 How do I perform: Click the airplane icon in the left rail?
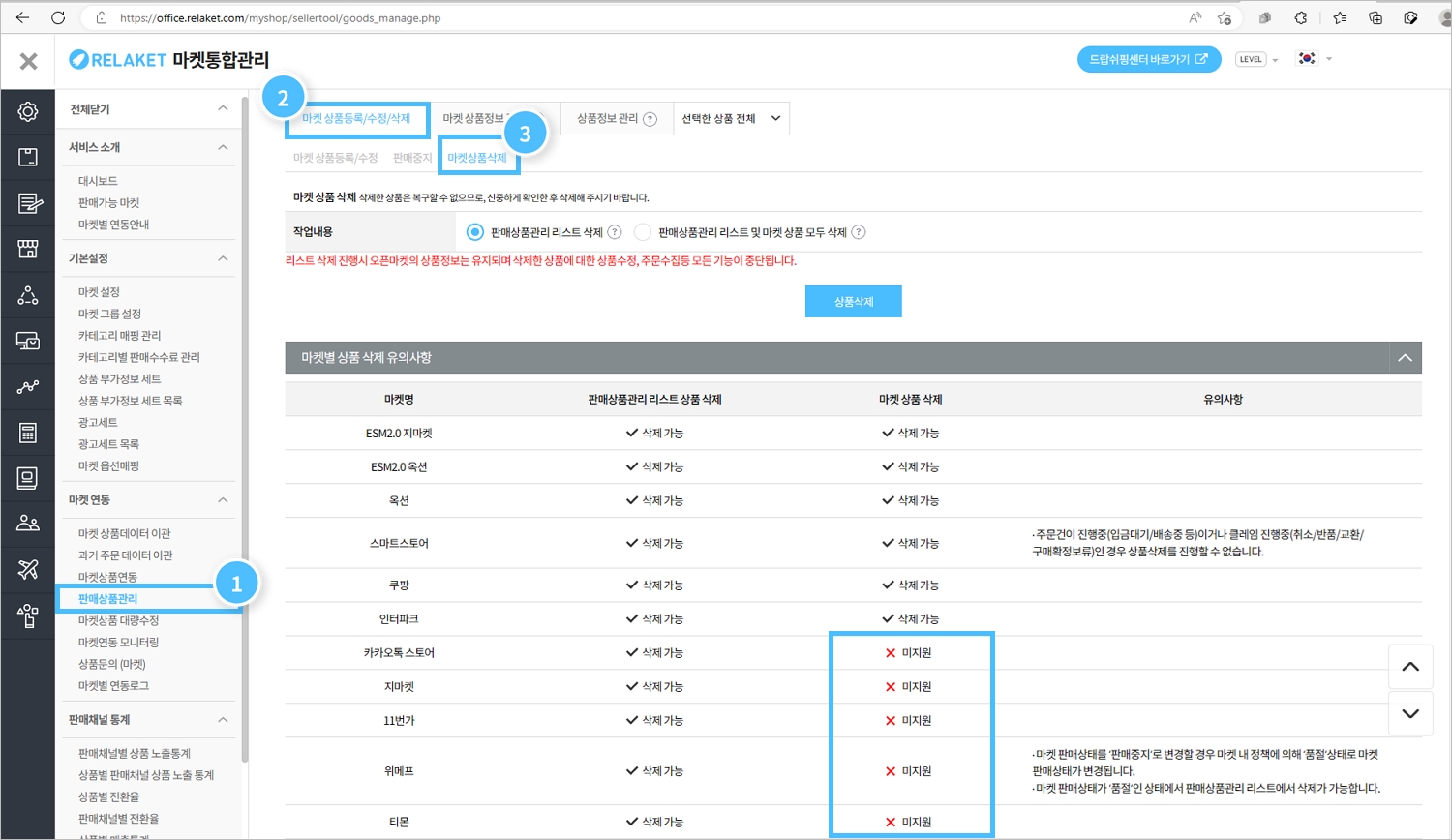pos(28,570)
